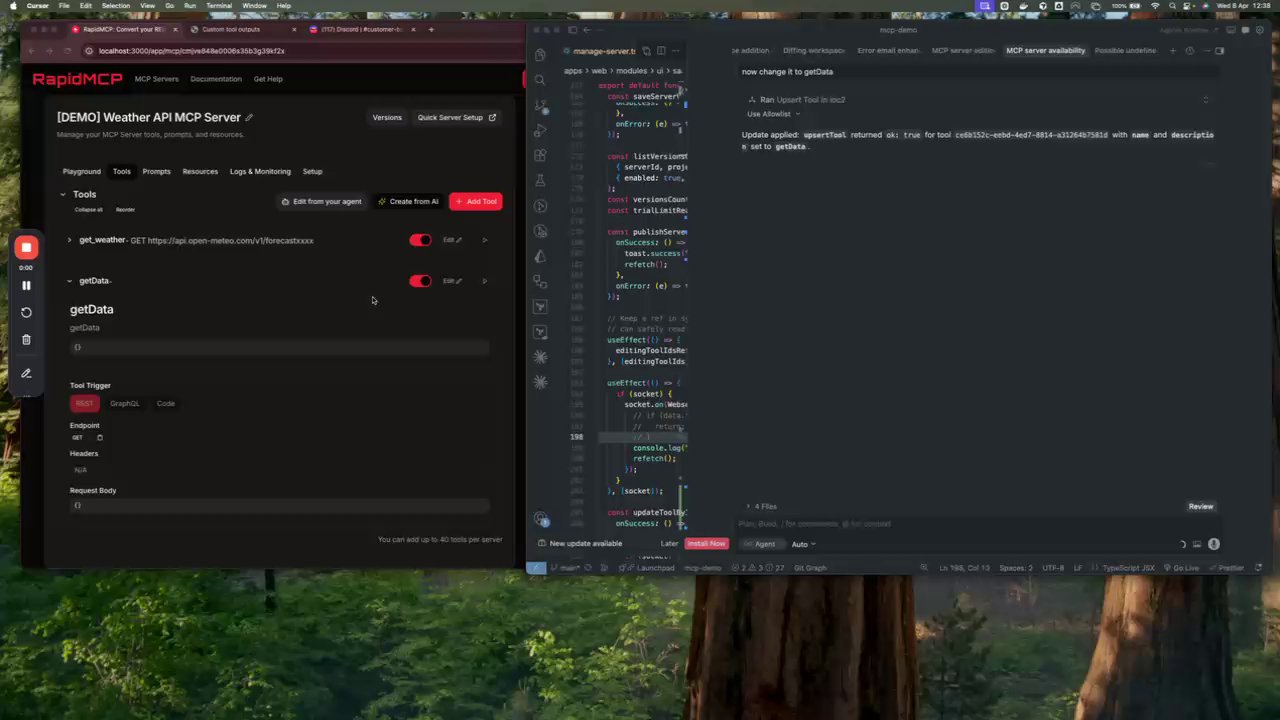Restart the recording with the circular arrow icon
The height and width of the screenshot is (720, 1280).
[27, 312]
